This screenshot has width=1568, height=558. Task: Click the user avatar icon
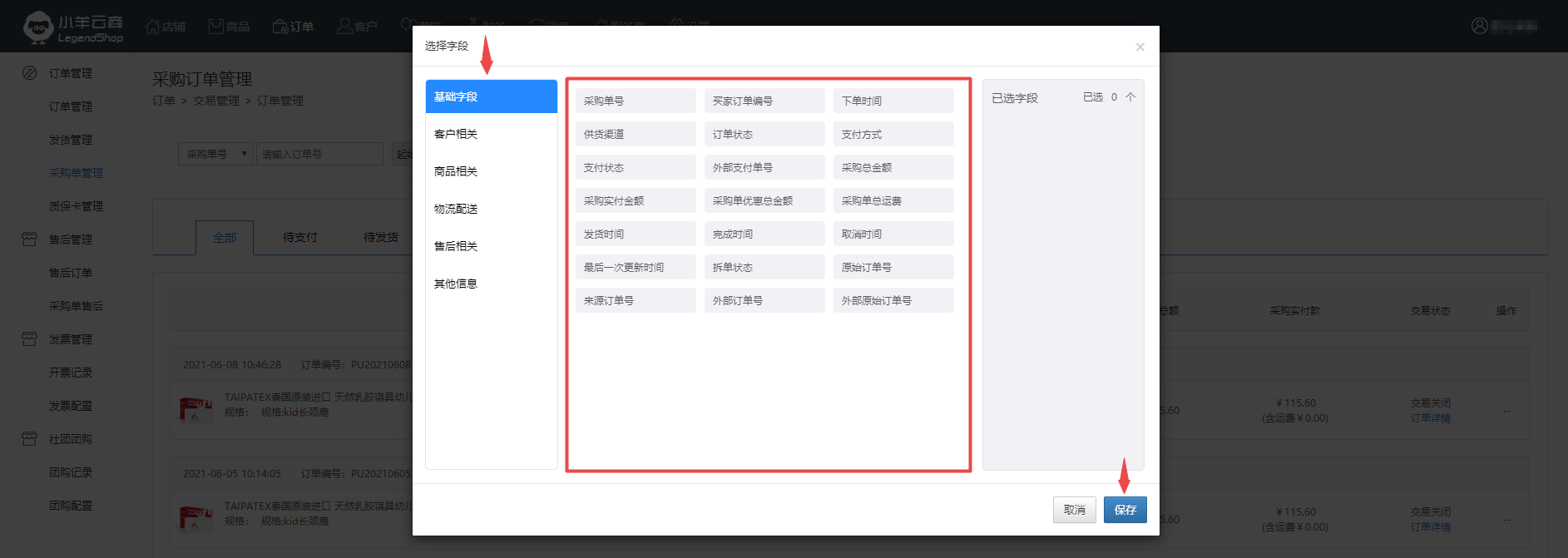[x=1479, y=27]
